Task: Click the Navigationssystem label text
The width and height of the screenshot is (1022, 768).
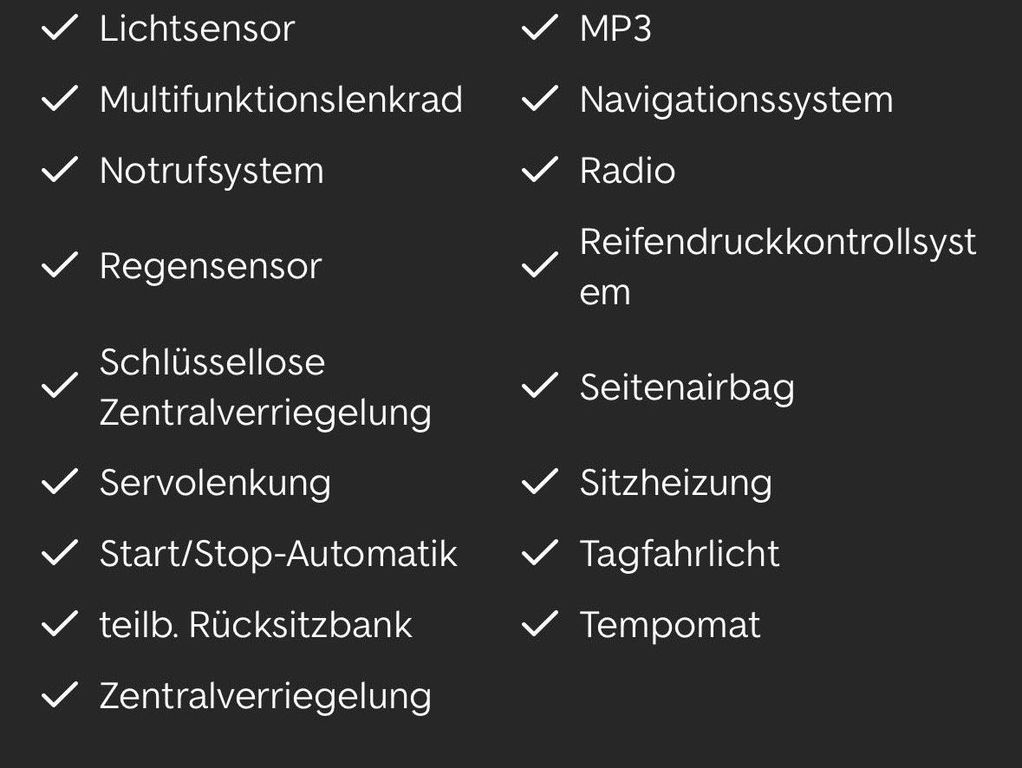Action: [x=737, y=100]
